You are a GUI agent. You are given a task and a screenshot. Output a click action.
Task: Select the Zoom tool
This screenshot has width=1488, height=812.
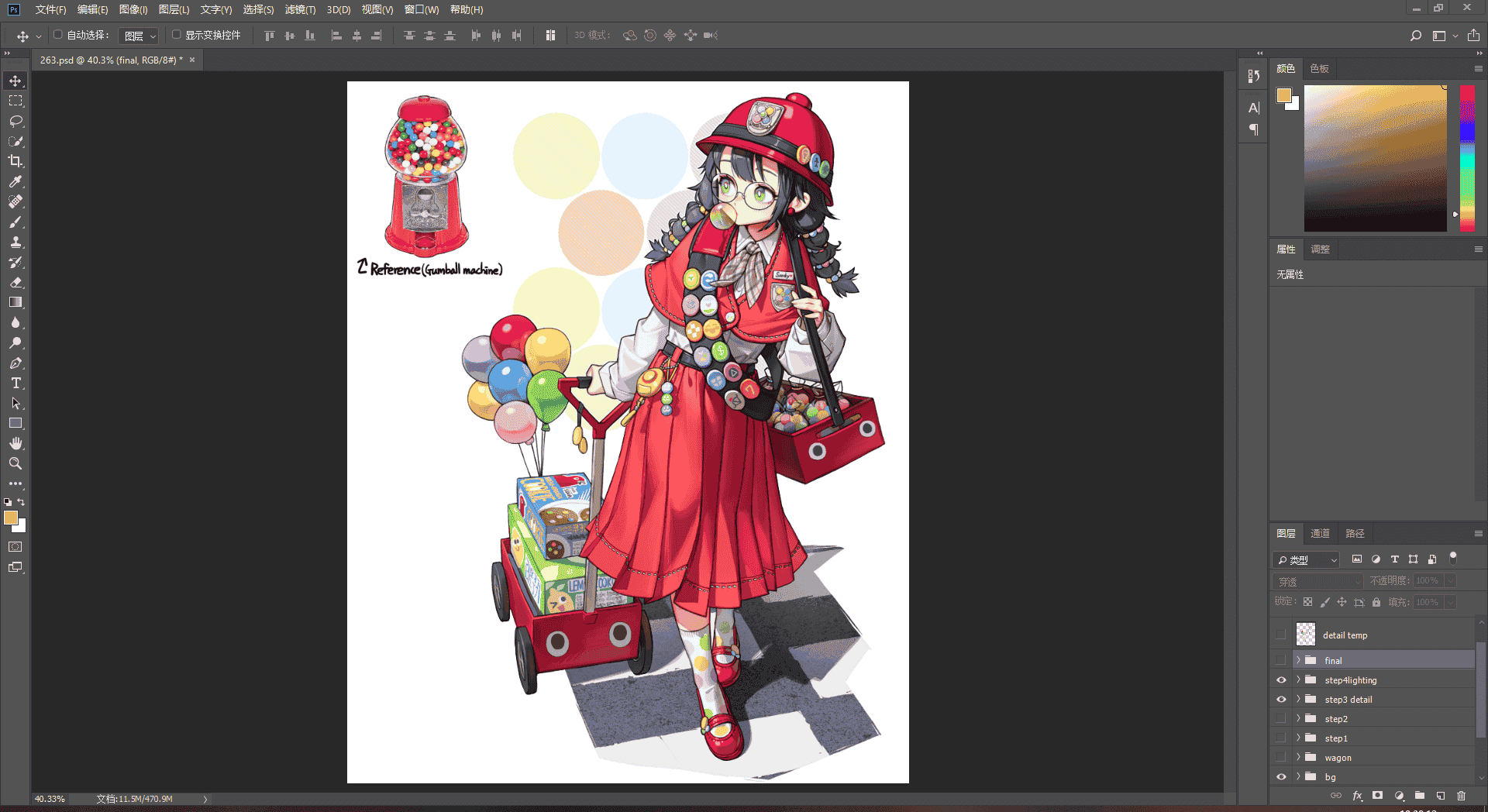15,463
